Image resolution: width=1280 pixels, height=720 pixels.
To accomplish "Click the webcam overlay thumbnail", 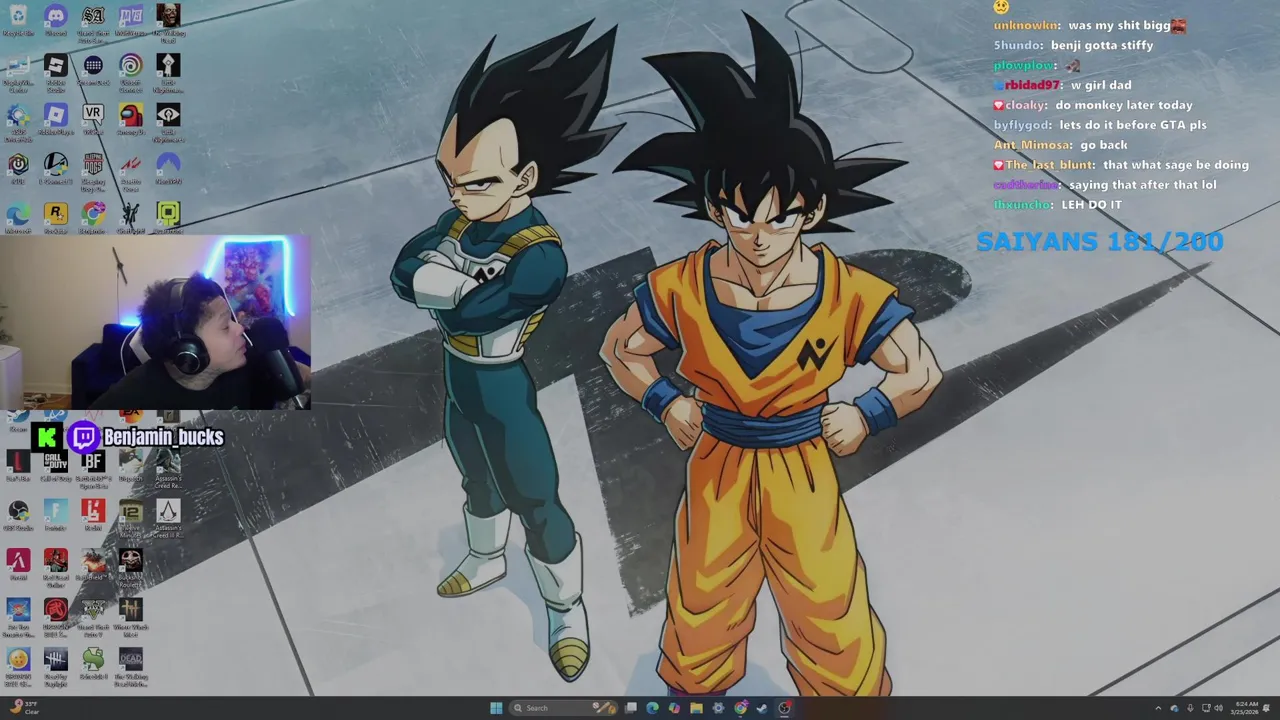I will pyautogui.click(x=156, y=322).
